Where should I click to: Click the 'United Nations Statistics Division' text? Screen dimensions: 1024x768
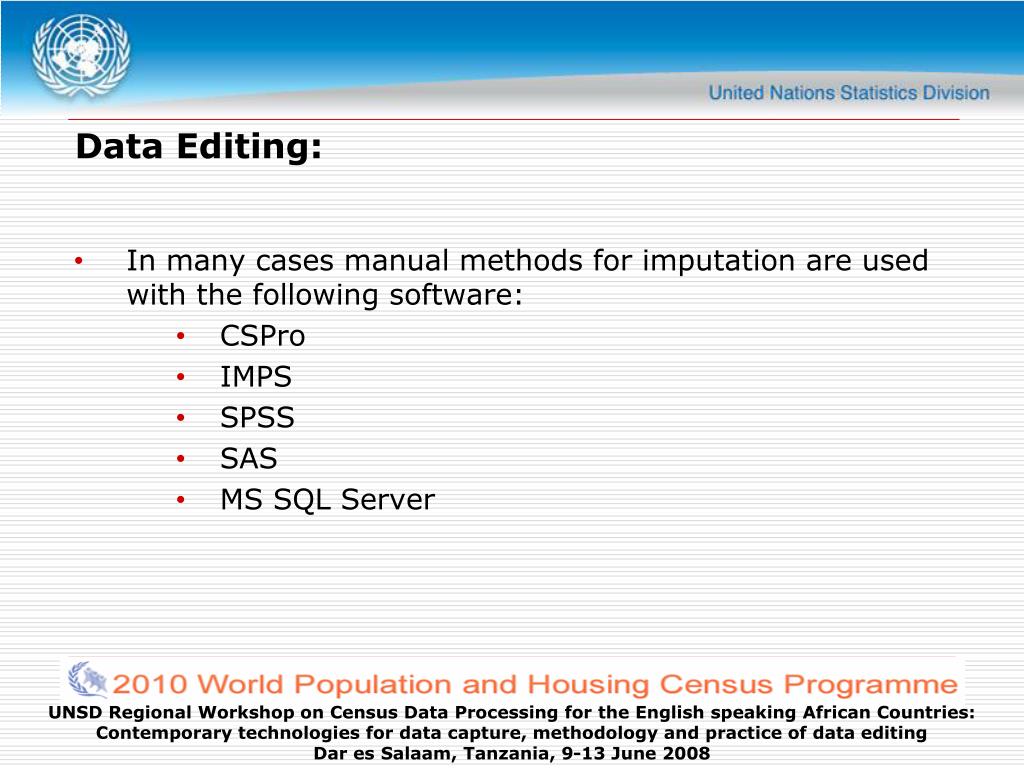849,93
